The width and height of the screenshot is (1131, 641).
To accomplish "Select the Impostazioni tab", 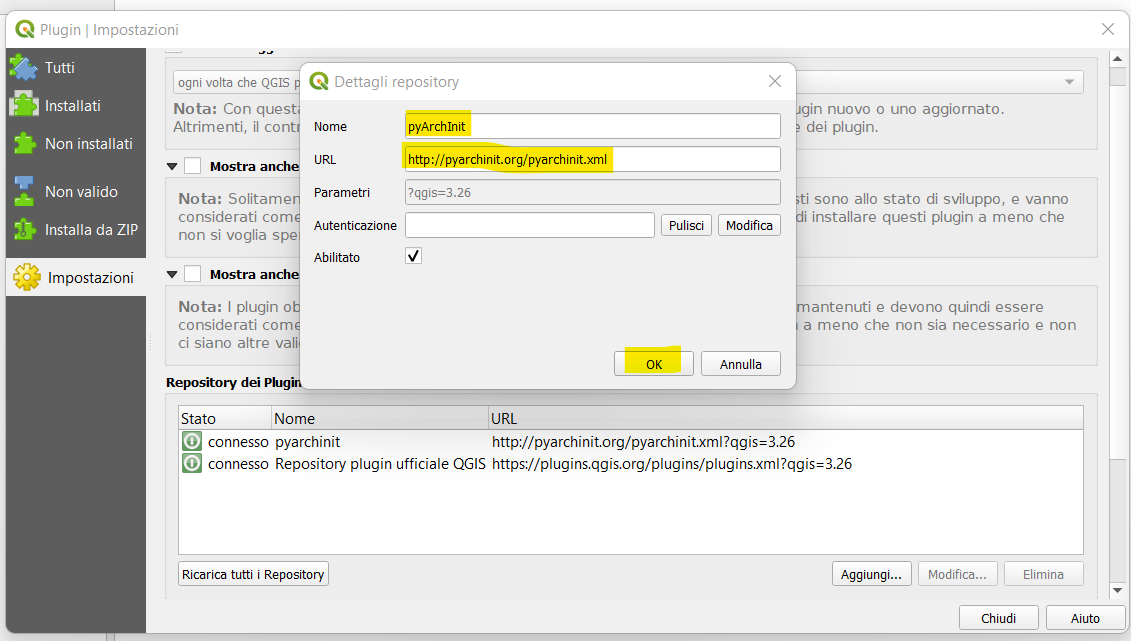I will tap(76, 278).
